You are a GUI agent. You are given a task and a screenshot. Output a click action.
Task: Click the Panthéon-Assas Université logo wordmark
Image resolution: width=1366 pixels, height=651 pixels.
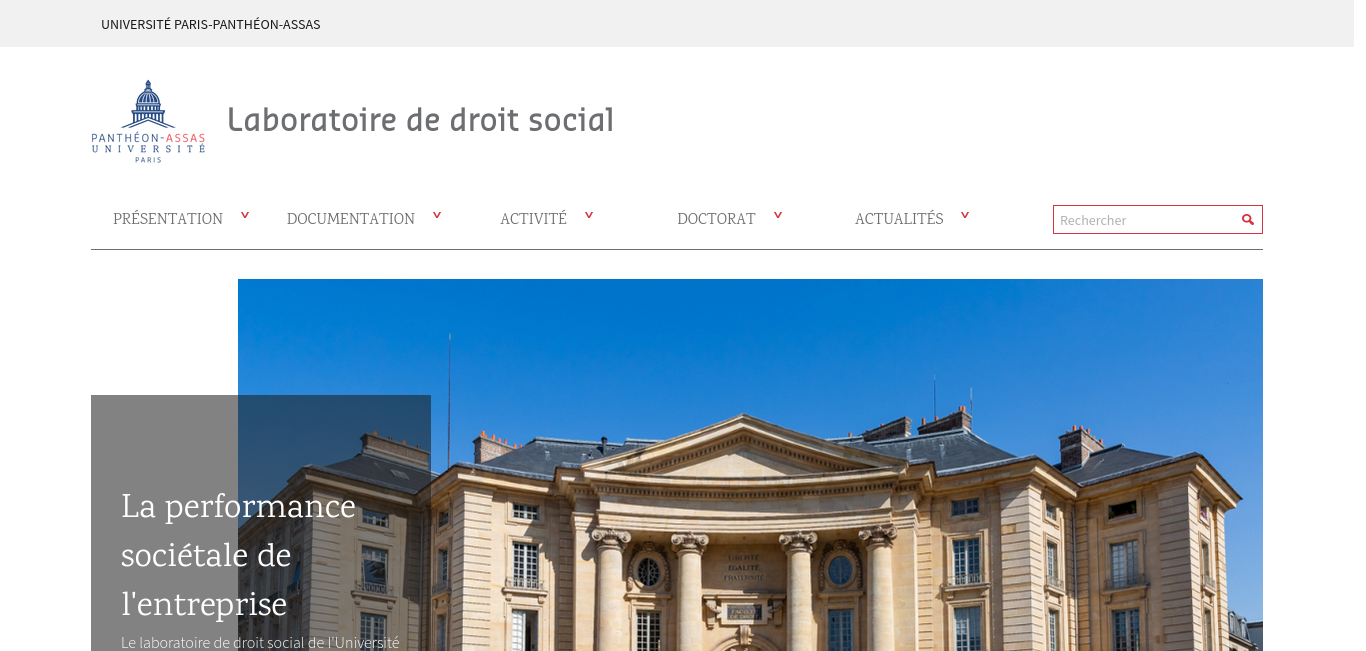click(148, 147)
